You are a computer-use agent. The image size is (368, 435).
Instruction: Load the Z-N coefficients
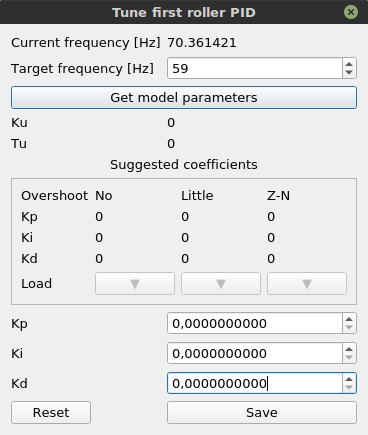[307, 284]
